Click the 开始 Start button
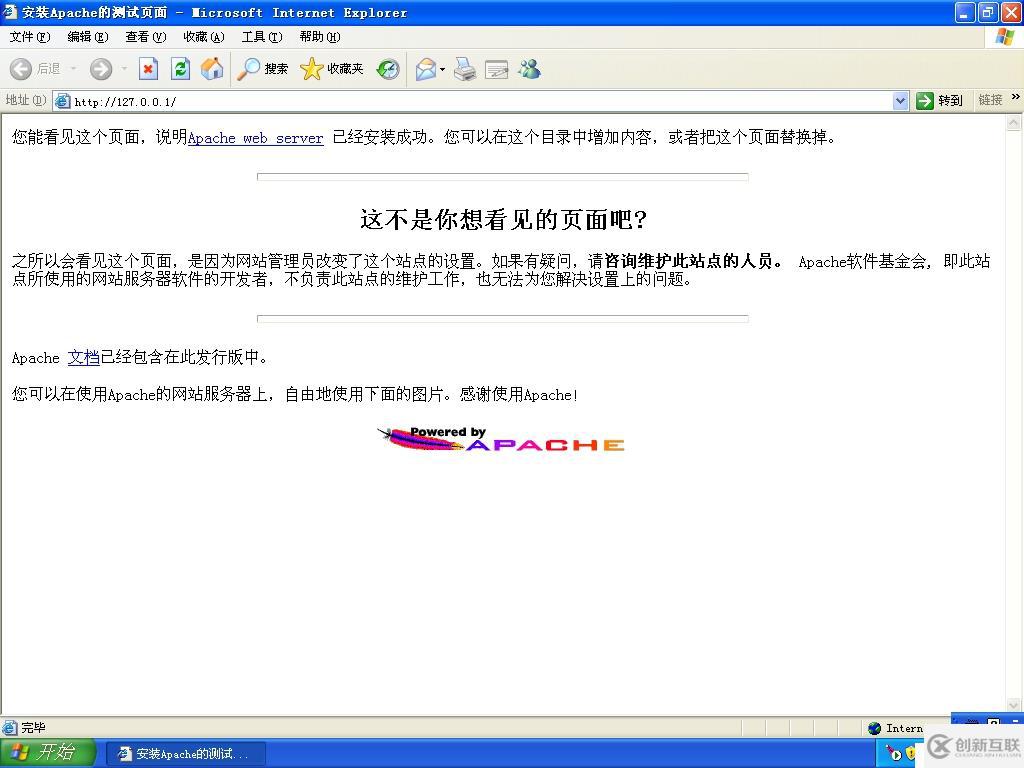 click(x=48, y=752)
